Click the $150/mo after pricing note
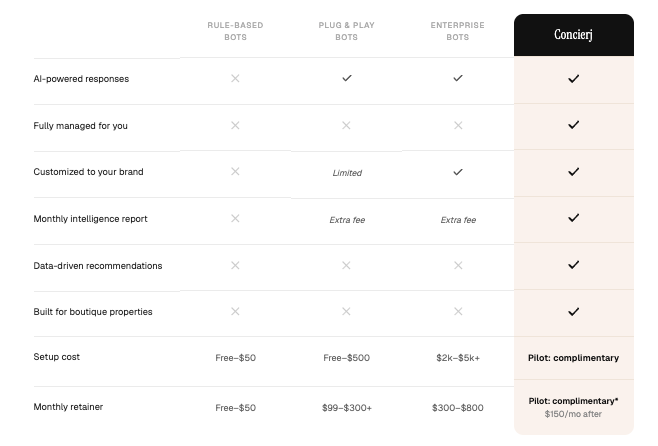This screenshot has height=446, width=658. pos(573,414)
